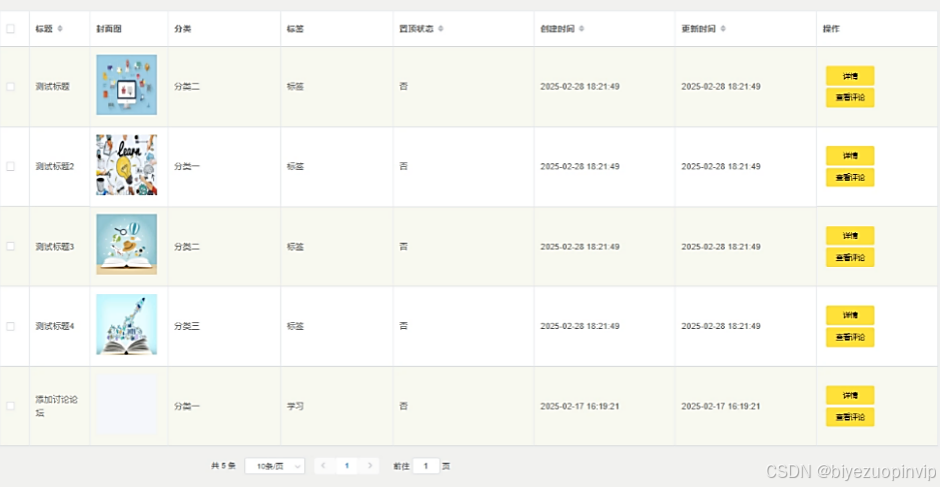Sort by the 置顶状态 column sort icon
The image size is (940, 487).
441,29
